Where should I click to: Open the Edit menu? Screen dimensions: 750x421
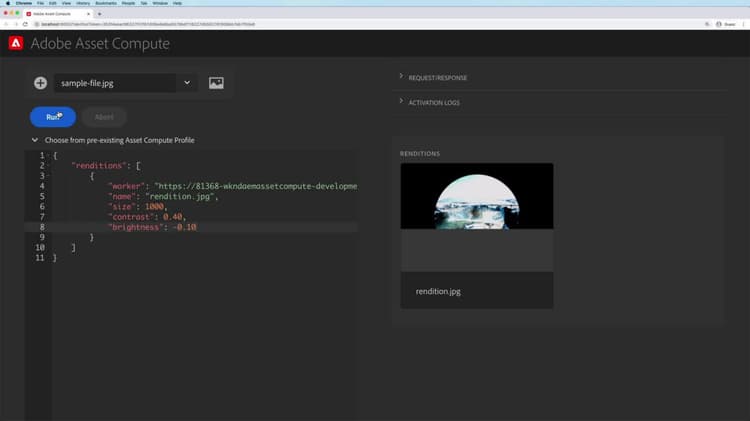coord(53,3)
